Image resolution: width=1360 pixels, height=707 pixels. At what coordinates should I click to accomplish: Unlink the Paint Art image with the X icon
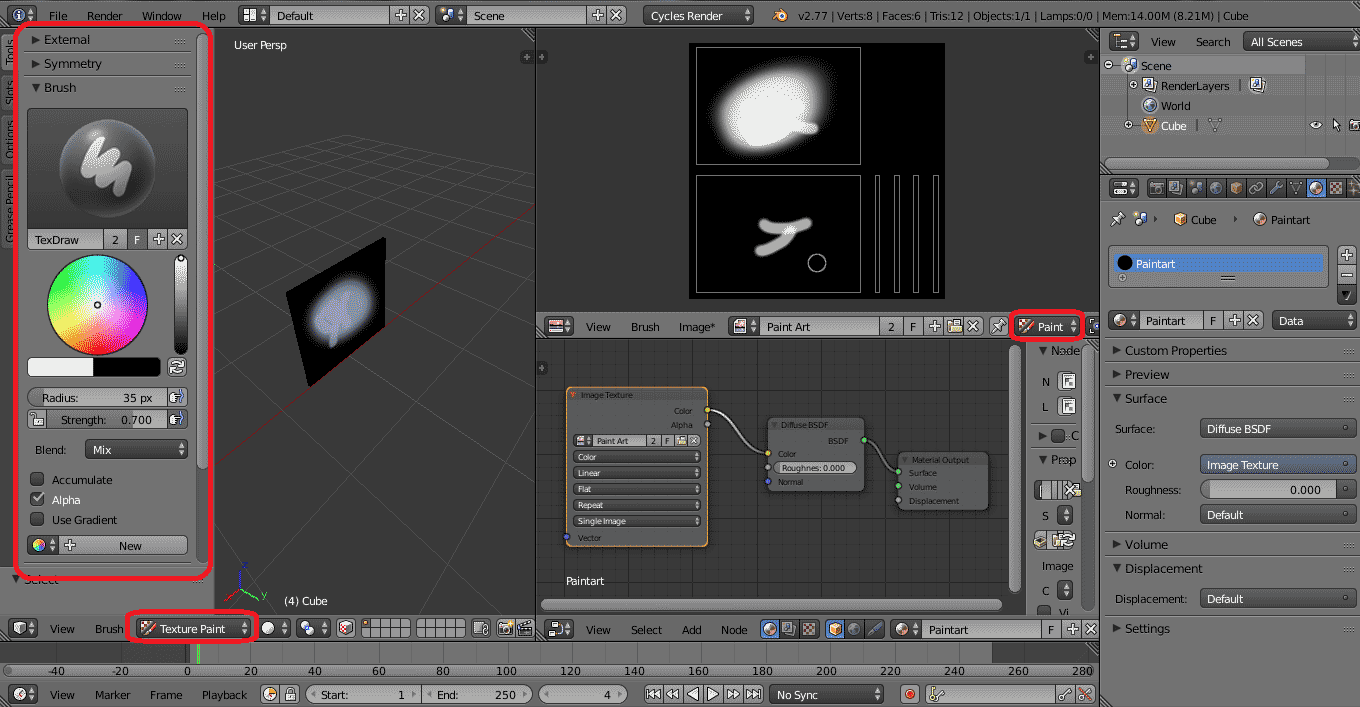972,325
